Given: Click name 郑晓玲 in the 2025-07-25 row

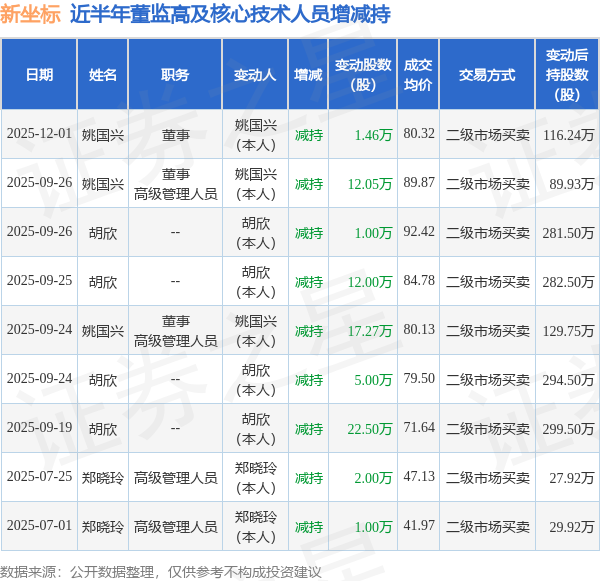Looking at the screenshot, I should point(103,478).
